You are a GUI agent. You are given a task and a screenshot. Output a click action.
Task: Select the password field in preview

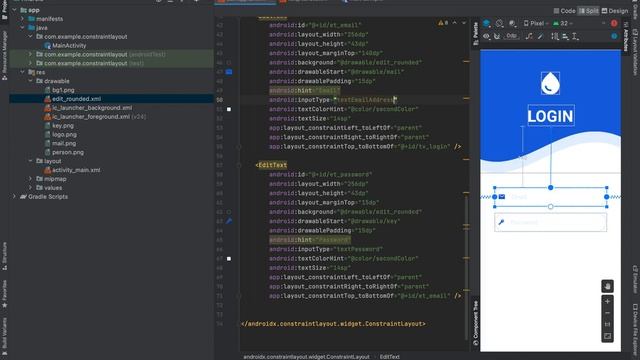coord(550,222)
